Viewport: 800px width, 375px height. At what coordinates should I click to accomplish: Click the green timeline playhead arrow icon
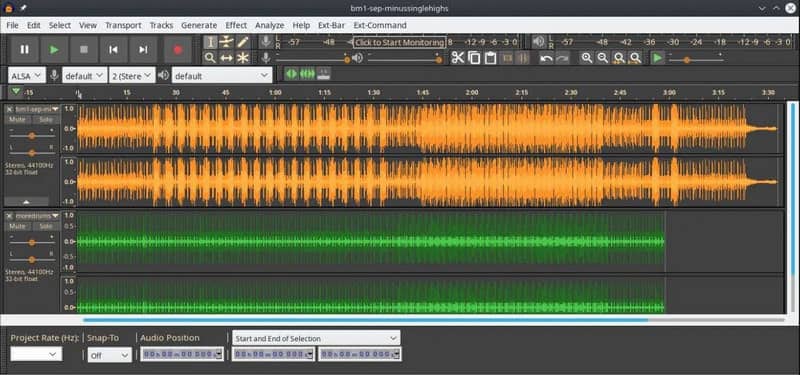16,91
